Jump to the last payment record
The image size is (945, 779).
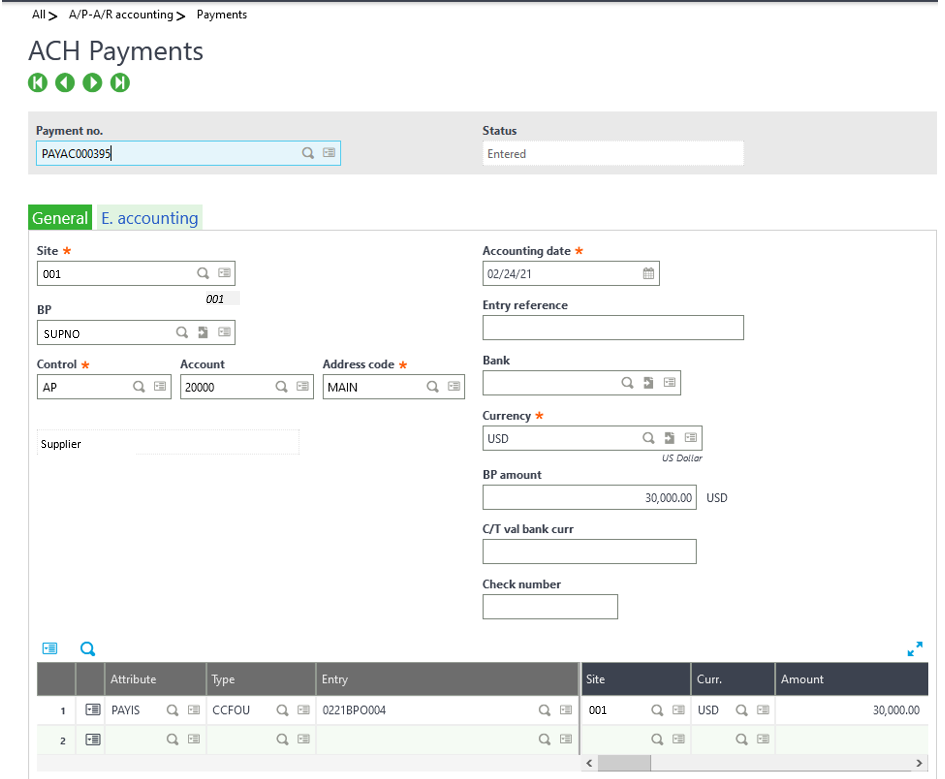120,83
